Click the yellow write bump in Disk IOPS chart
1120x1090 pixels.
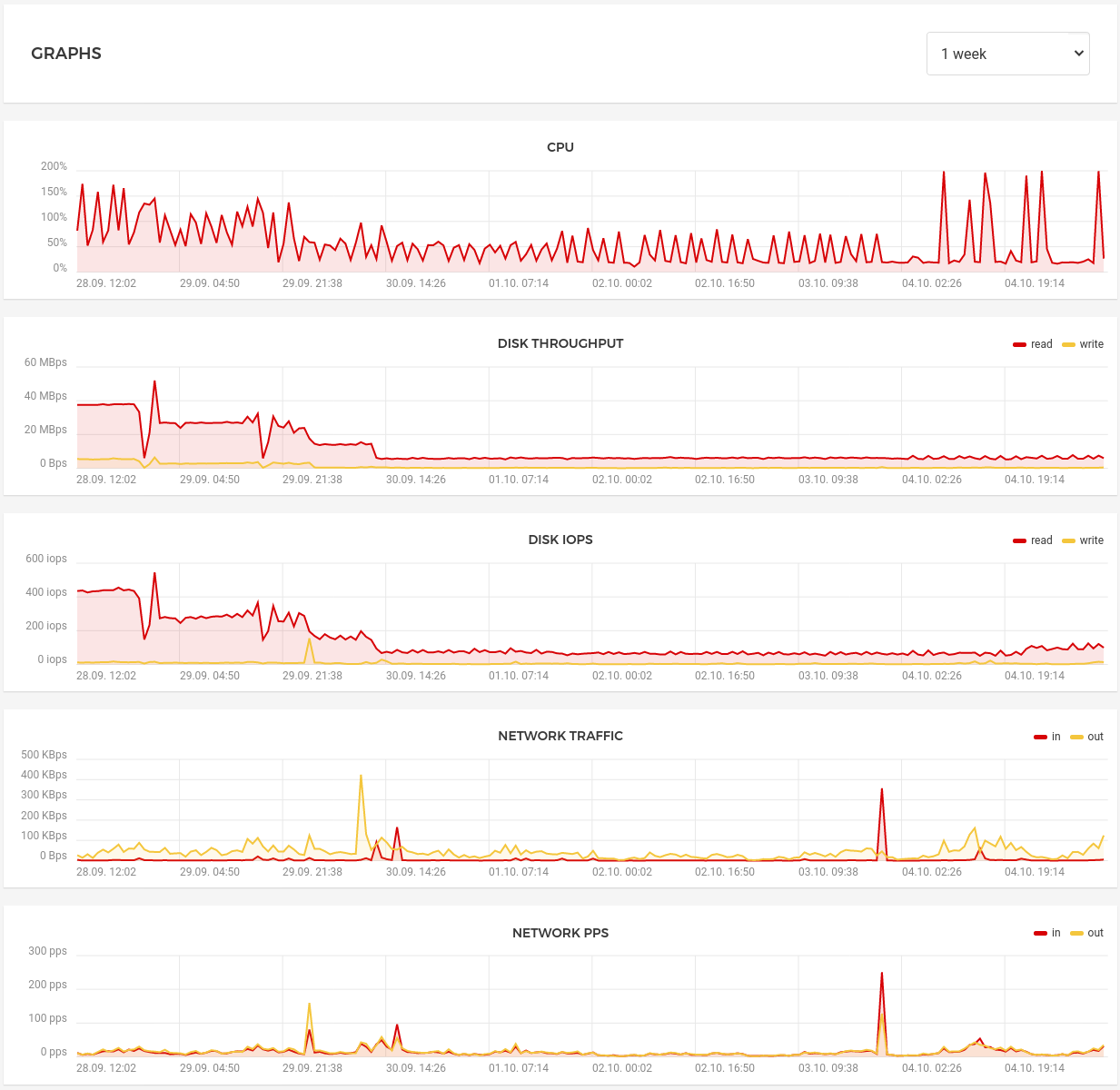311,639
